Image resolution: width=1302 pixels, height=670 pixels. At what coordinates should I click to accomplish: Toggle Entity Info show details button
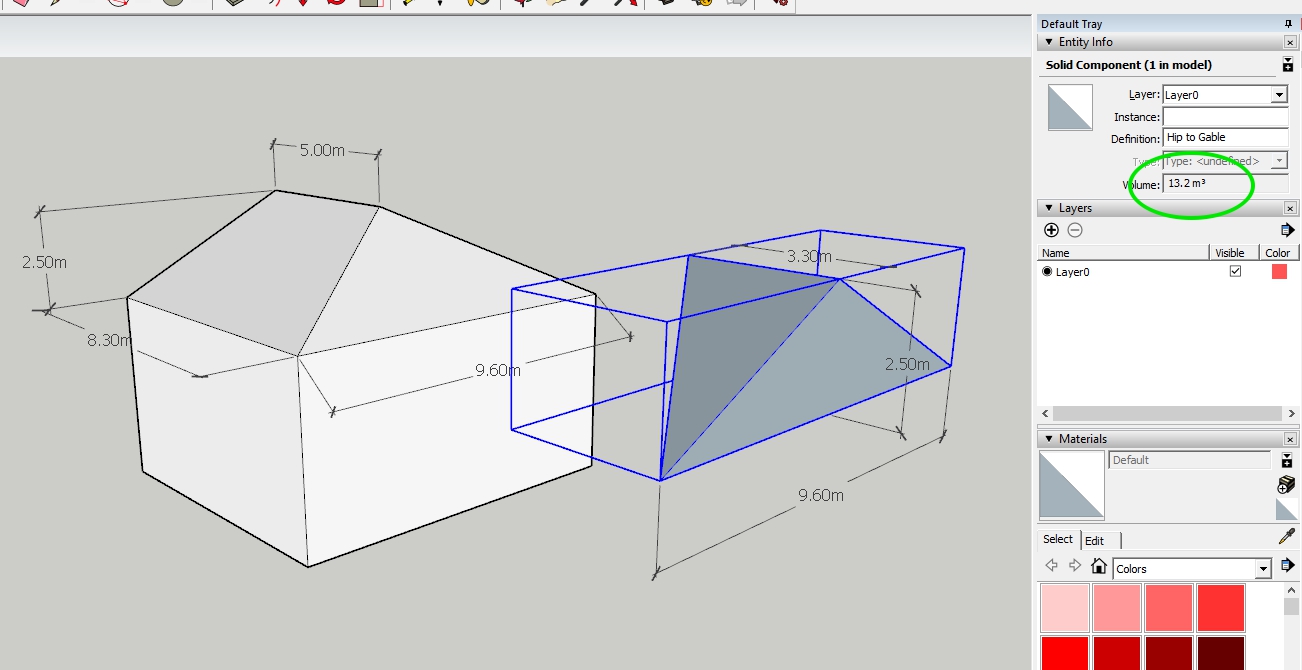click(x=1288, y=65)
